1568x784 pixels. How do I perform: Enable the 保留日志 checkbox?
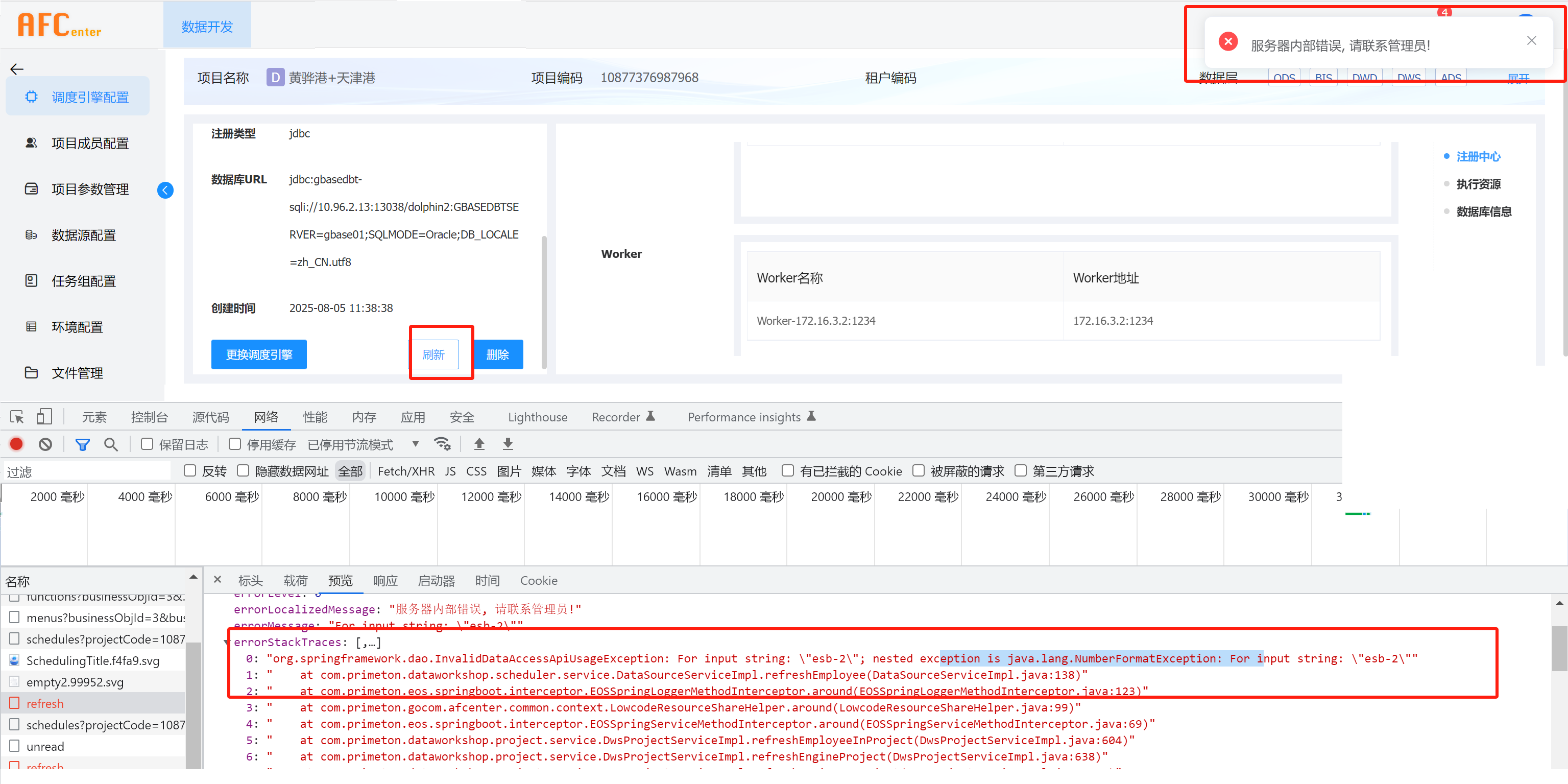147,444
